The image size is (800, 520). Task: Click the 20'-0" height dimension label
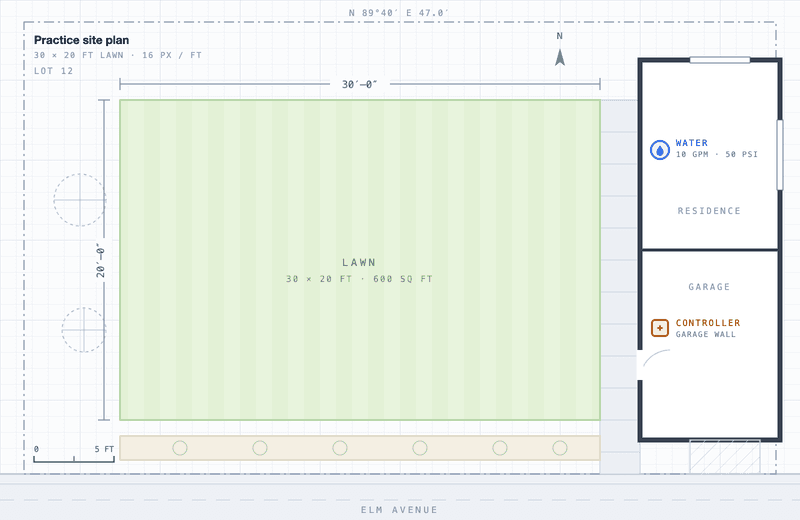tap(101, 261)
